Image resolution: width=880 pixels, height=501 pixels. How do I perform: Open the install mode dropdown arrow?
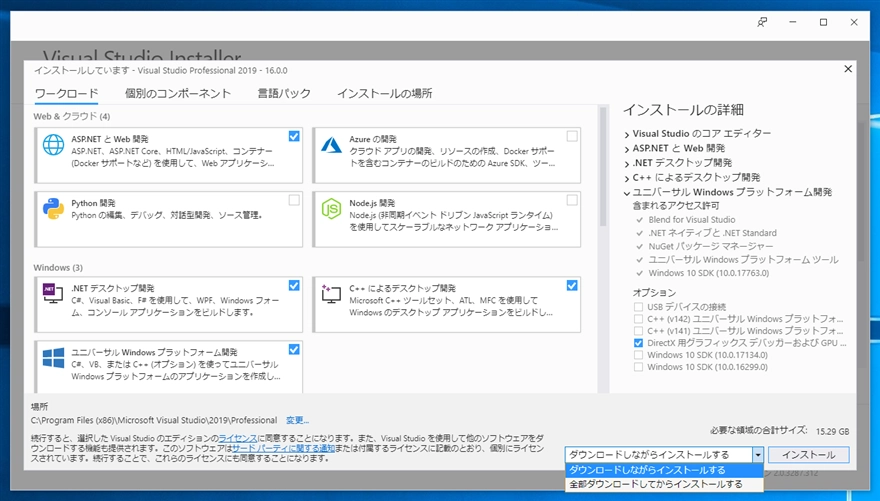pos(758,455)
